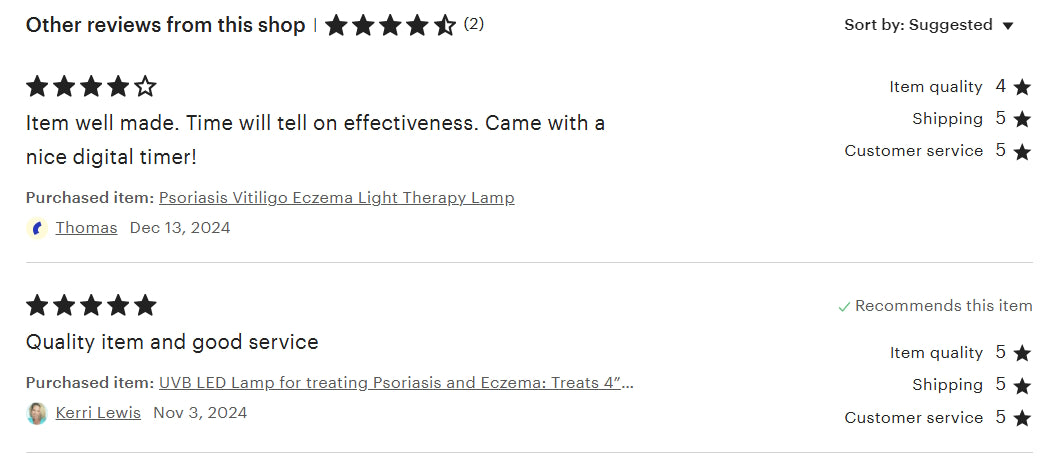Click the review count (2)
The width and height of the screenshot is (1057, 464).
pos(474,24)
